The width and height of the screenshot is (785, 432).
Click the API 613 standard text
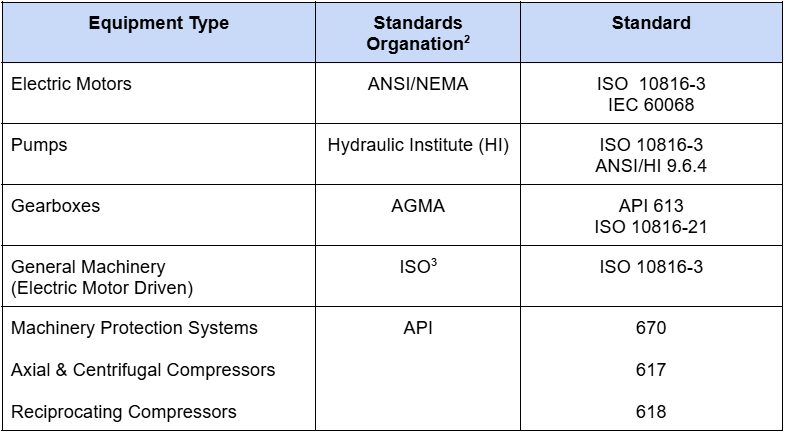click(650, 207)
